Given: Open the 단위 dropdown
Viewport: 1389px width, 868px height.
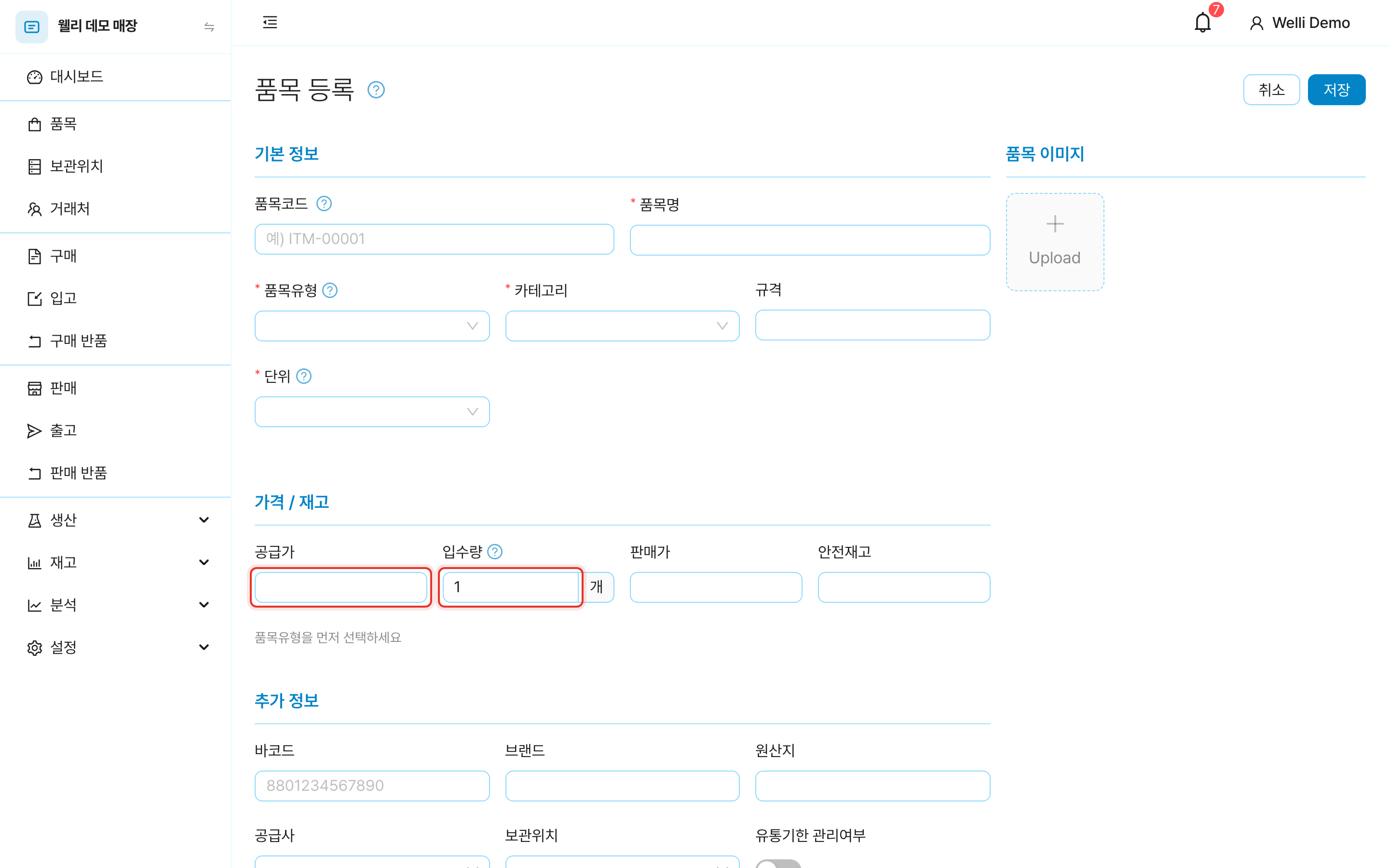Looking at the screenshot, I should point(372,412).
